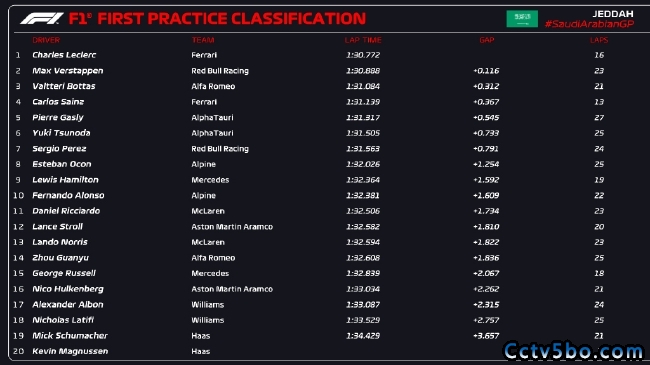The width and height of the screenshot is (650, 365).
Task: Click the Aston Martin Aramco team for Stroll
Action: [232, 226]
